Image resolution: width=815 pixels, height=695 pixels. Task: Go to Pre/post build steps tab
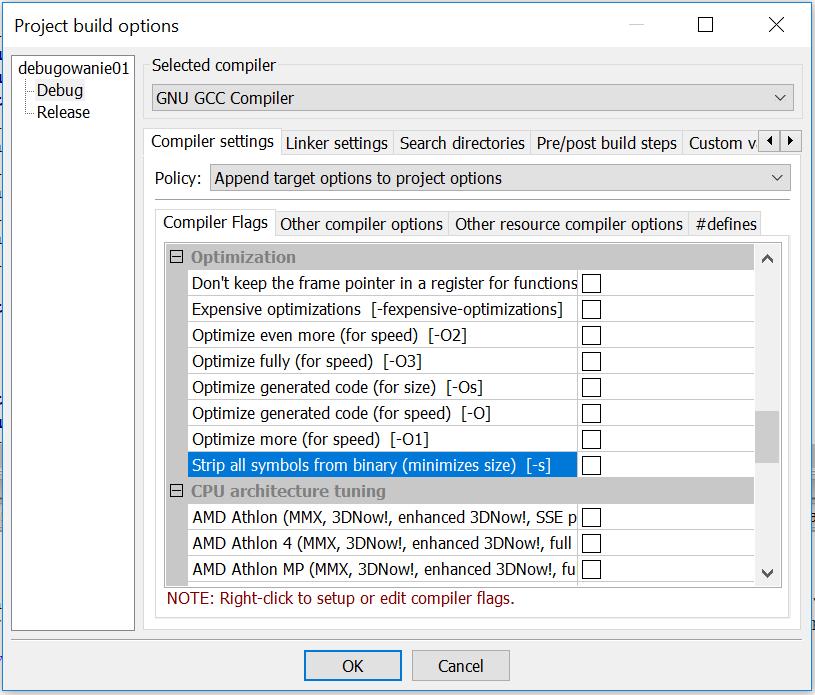pyautogui.click(x=607, y=143)
